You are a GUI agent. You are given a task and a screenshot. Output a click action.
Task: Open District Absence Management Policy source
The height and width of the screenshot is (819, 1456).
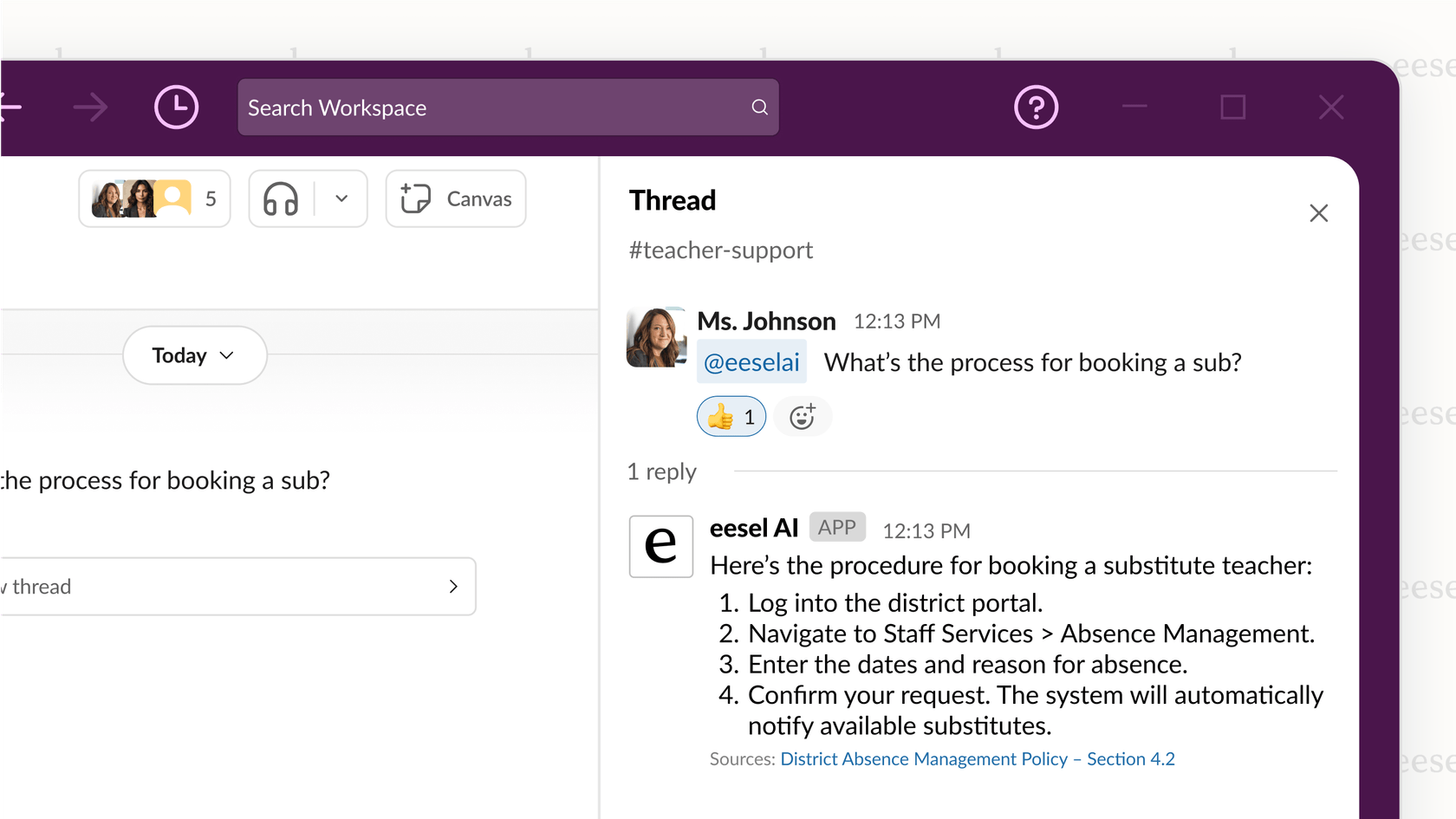coord(978,758)
